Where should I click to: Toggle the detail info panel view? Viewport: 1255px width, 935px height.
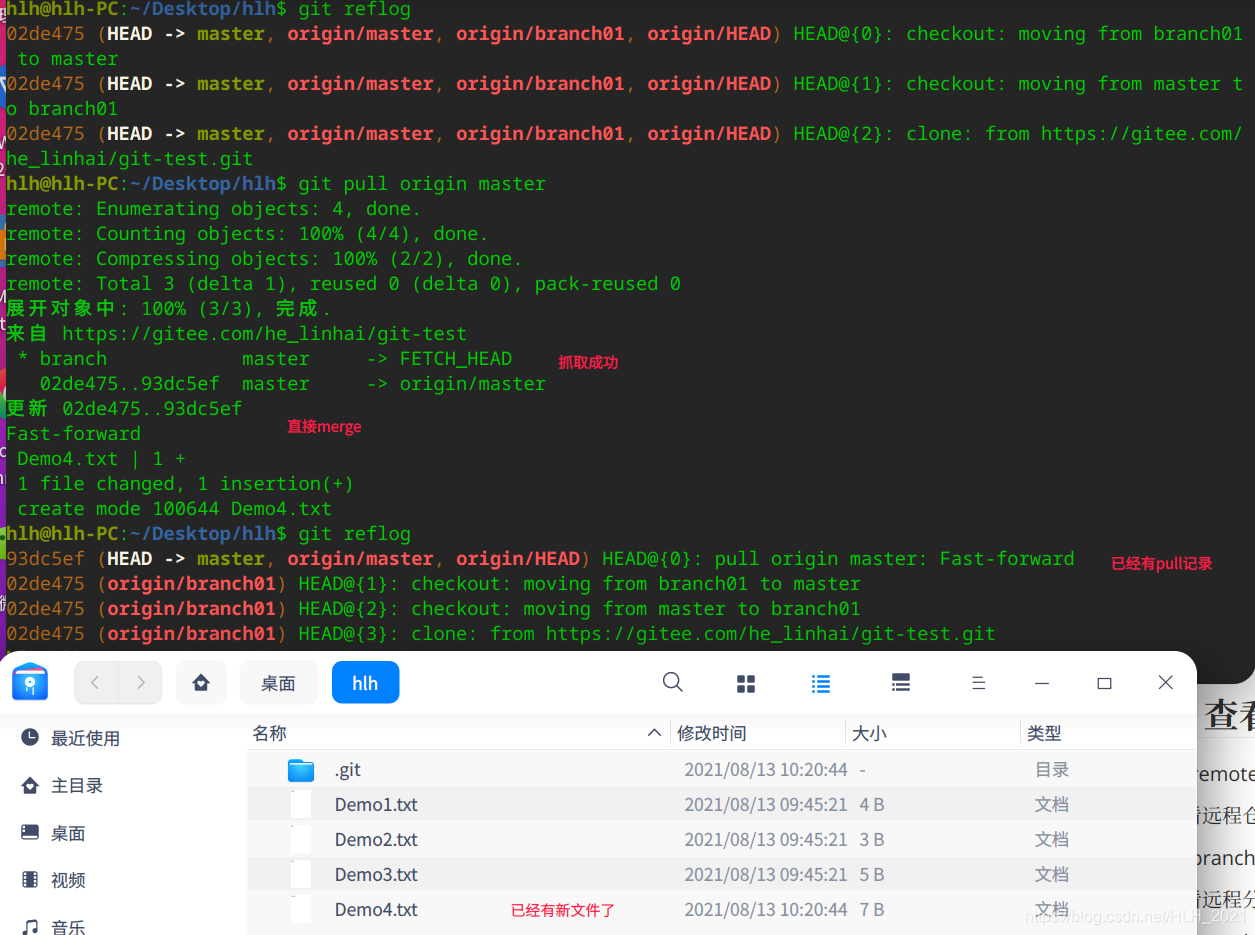point(901,683)
